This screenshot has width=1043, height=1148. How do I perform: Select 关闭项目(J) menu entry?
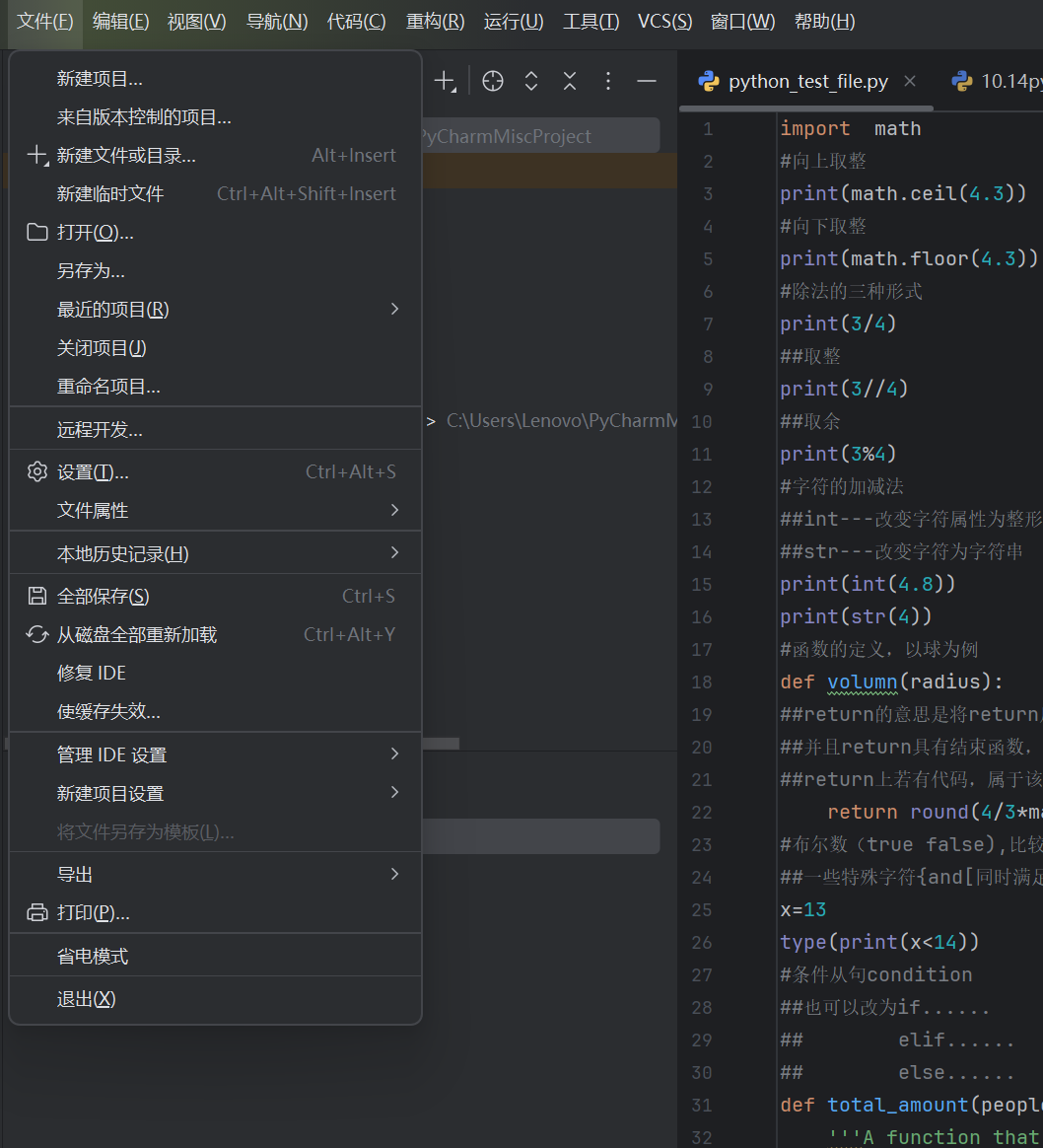215,348
